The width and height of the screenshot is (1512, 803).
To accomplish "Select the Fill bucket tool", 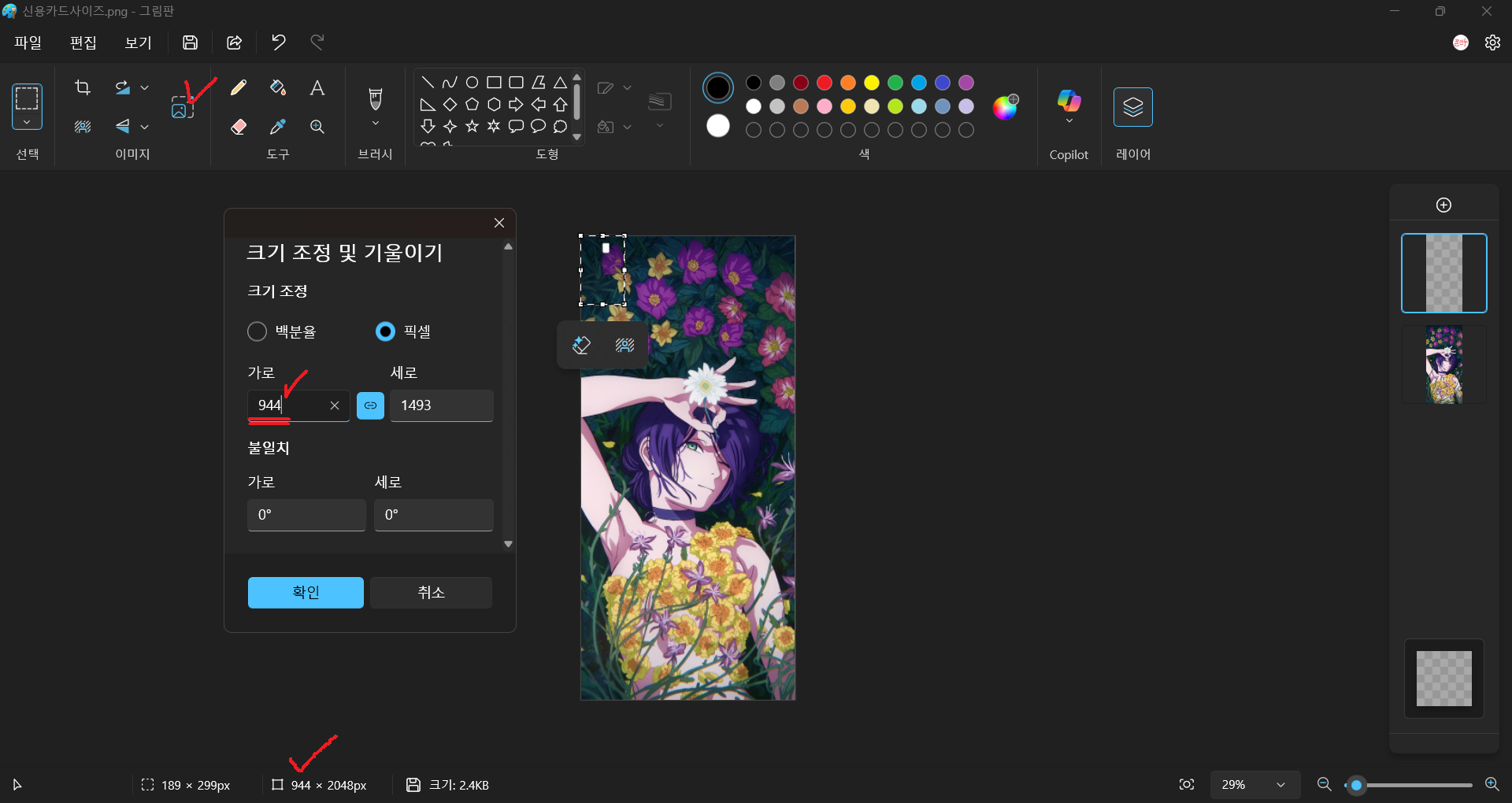I will (278, 87).
